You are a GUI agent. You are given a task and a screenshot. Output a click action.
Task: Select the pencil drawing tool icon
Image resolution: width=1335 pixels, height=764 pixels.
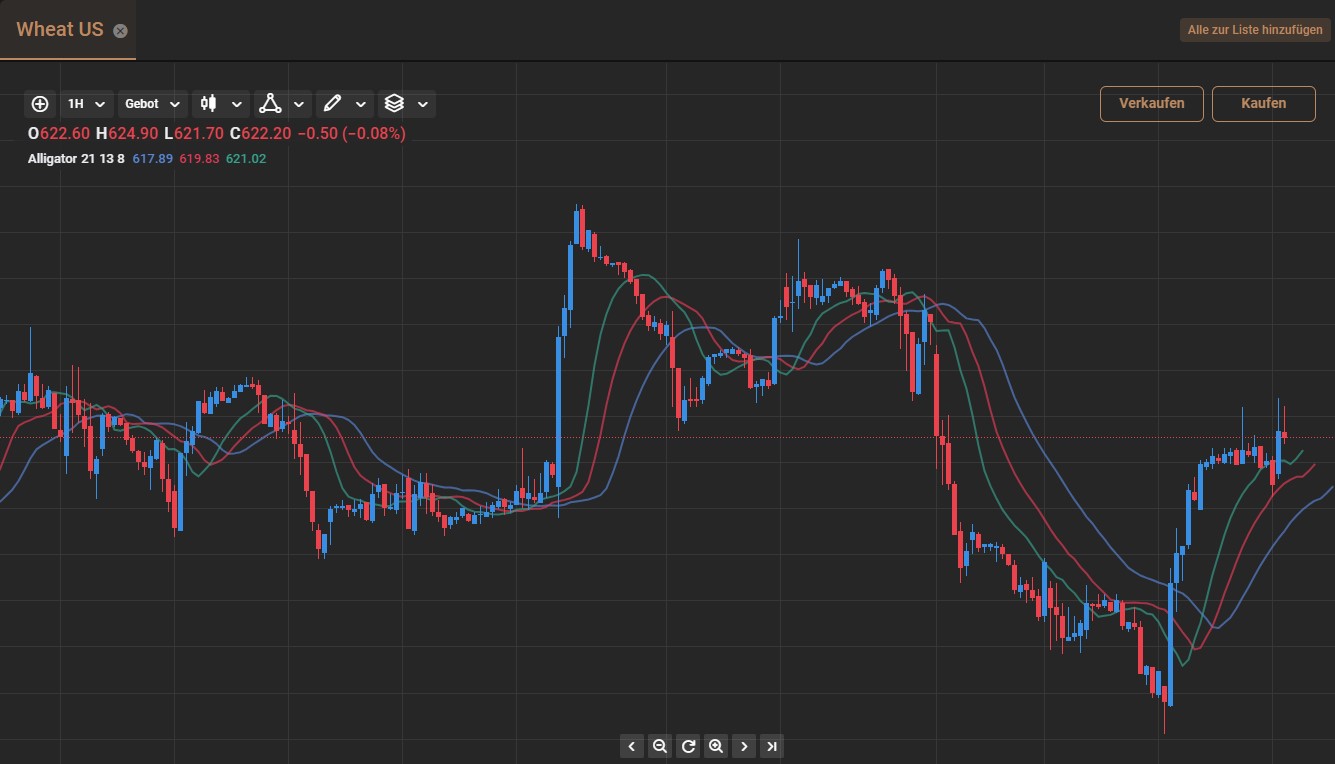tap(332, 104)
